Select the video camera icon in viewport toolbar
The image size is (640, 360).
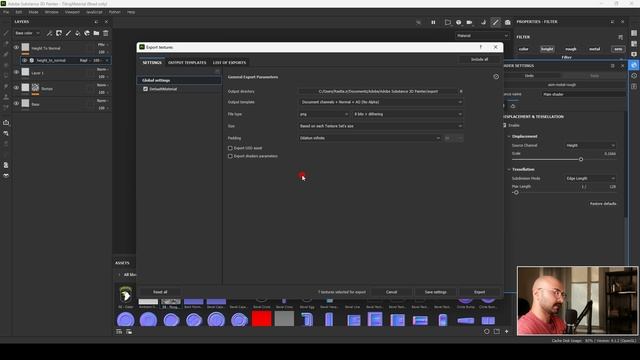click(469, 22)
